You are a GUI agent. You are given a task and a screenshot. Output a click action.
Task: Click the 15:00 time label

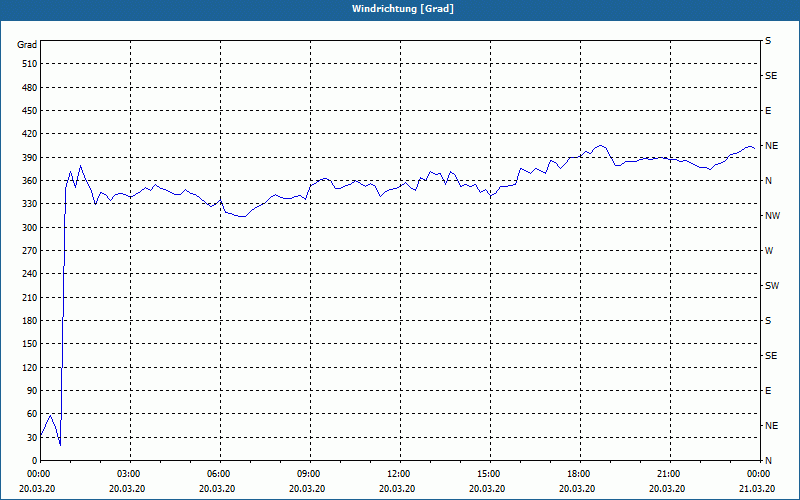pos(490,474)
